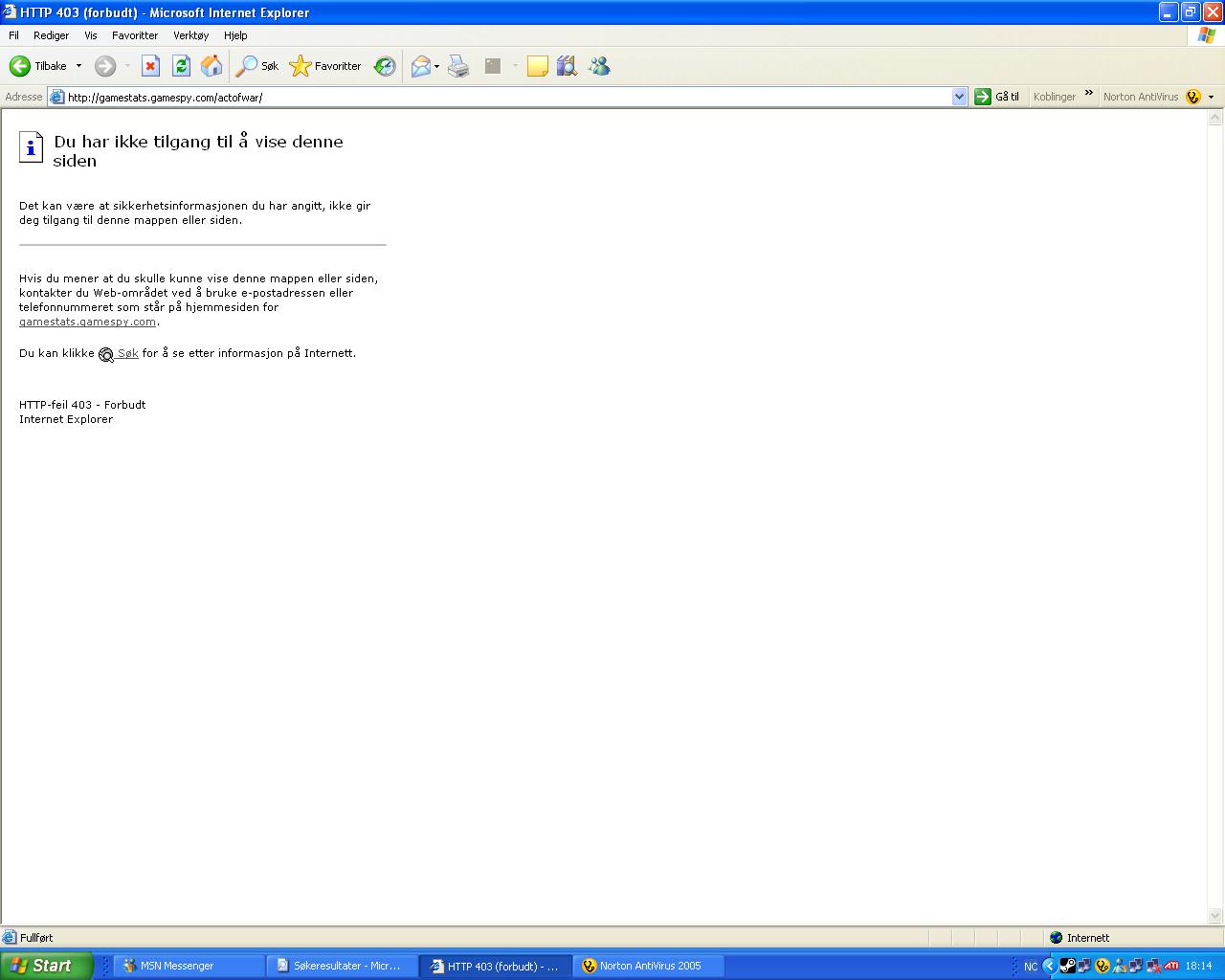Print the page with the printer icon
This screenshot has width=1225, height=980.
pos(458,66)
